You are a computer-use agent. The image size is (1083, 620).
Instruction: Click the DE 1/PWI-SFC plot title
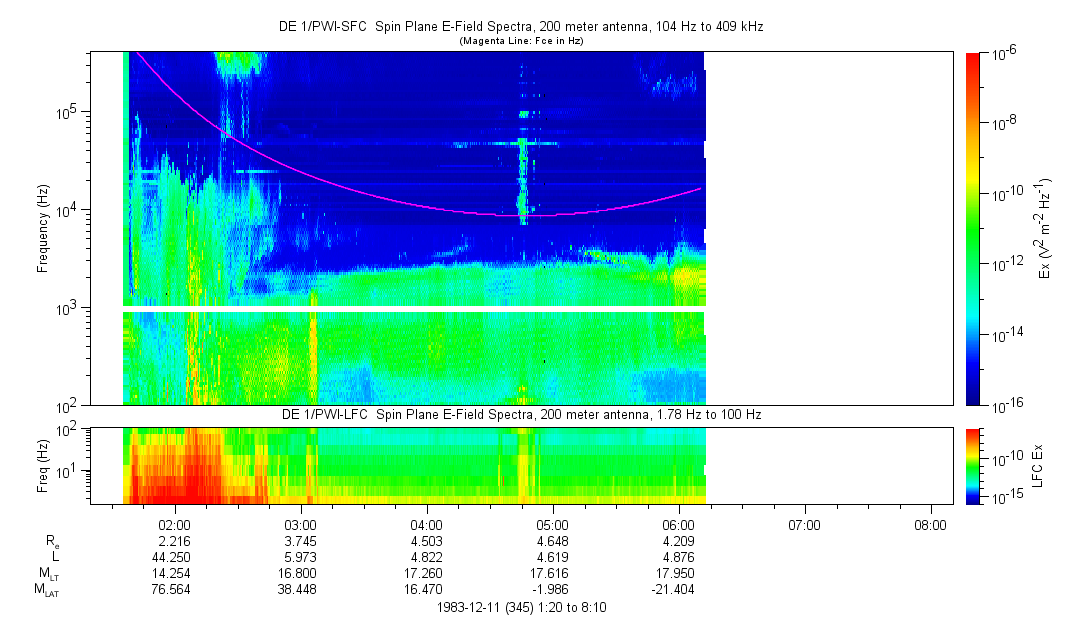(520, 27)
